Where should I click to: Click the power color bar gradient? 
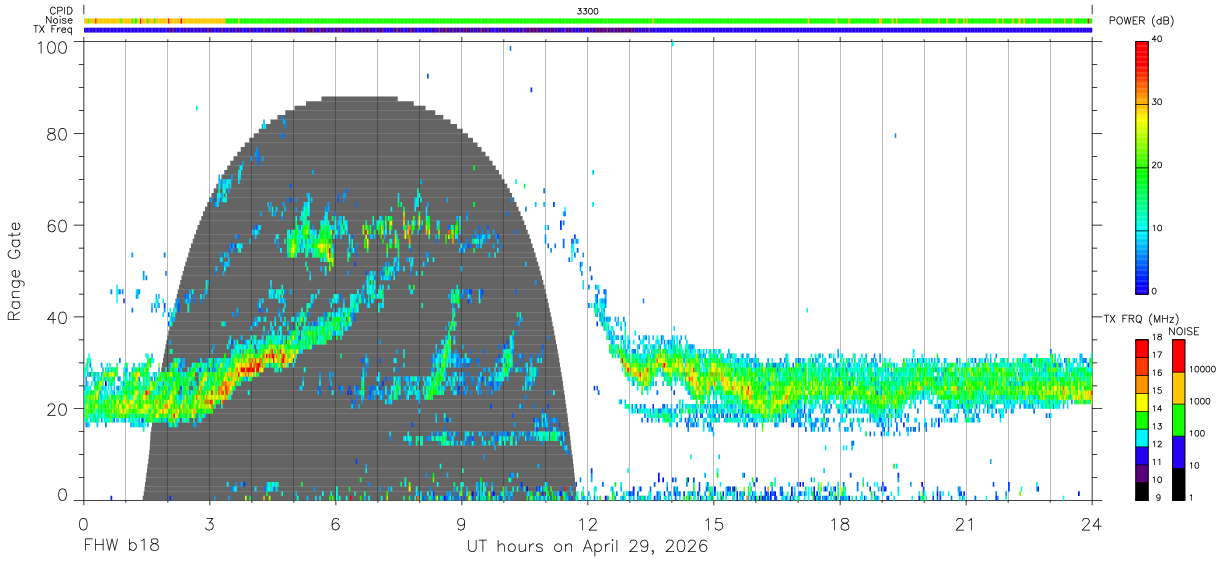[x=1142, y=166]
